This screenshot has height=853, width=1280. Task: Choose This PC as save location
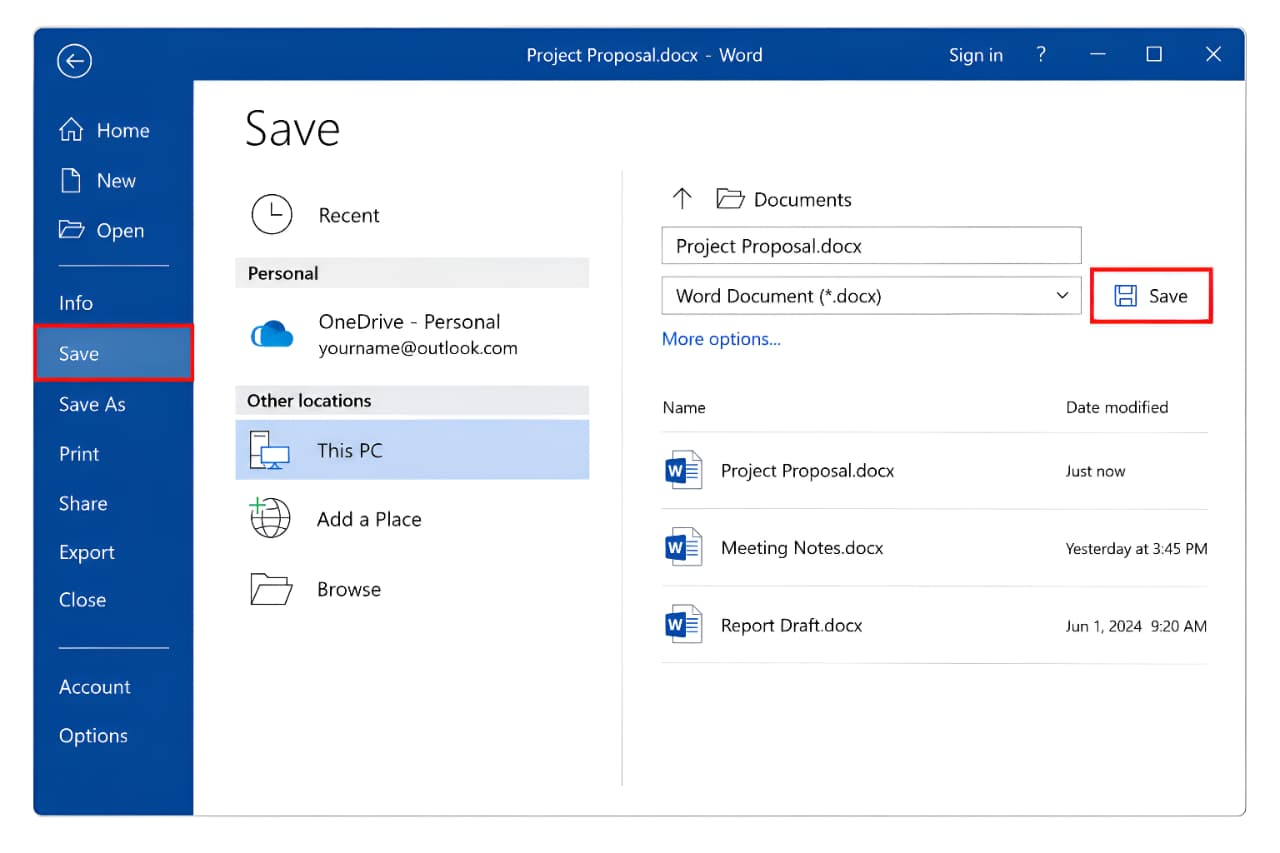click(412, 450)
